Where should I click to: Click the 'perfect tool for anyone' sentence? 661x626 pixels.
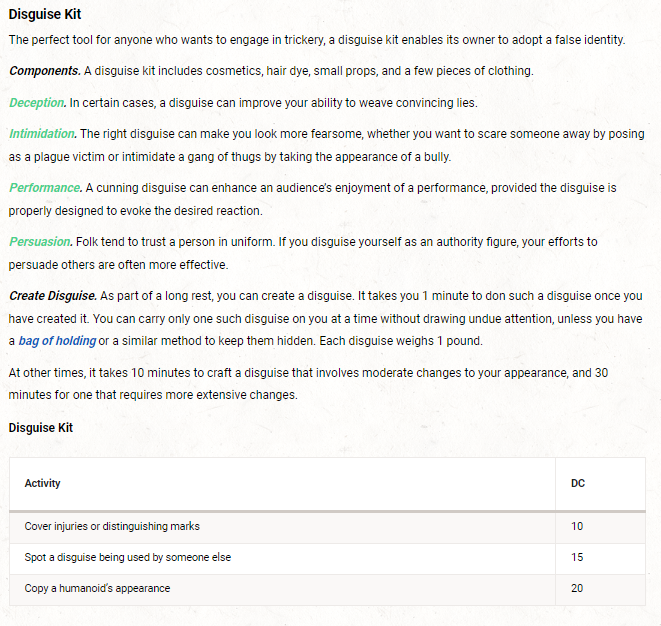click(317, 40)
